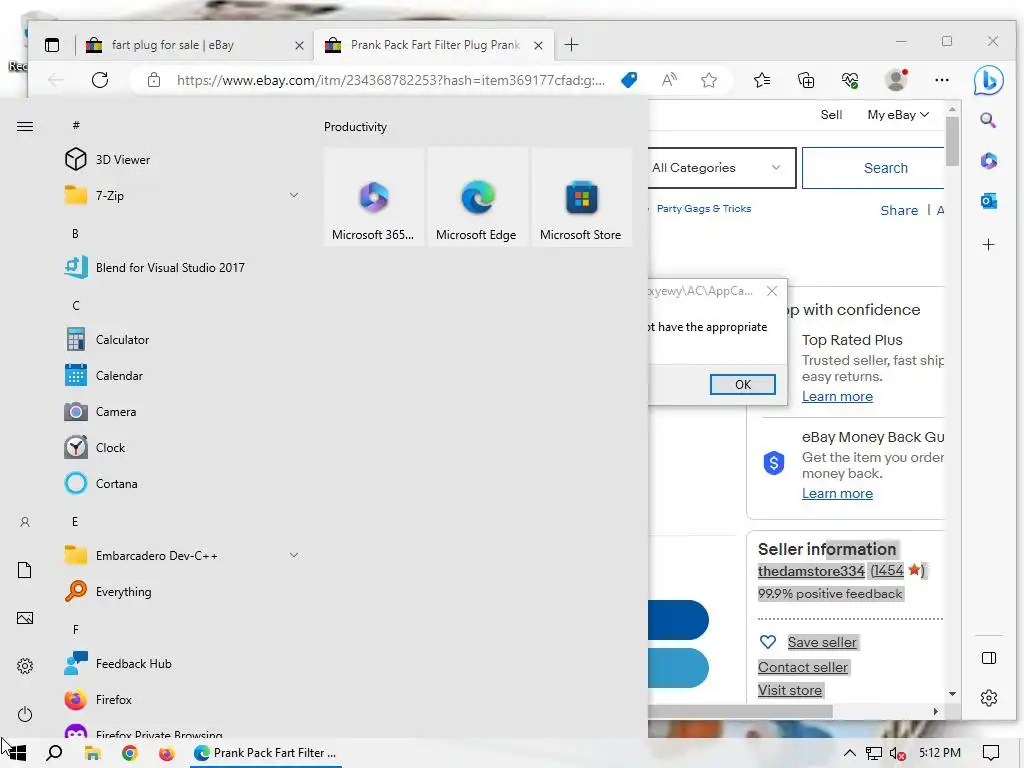This screenshot has width=1024, height=768.
Task: Click Save seller link
Action: pos(822,643)
